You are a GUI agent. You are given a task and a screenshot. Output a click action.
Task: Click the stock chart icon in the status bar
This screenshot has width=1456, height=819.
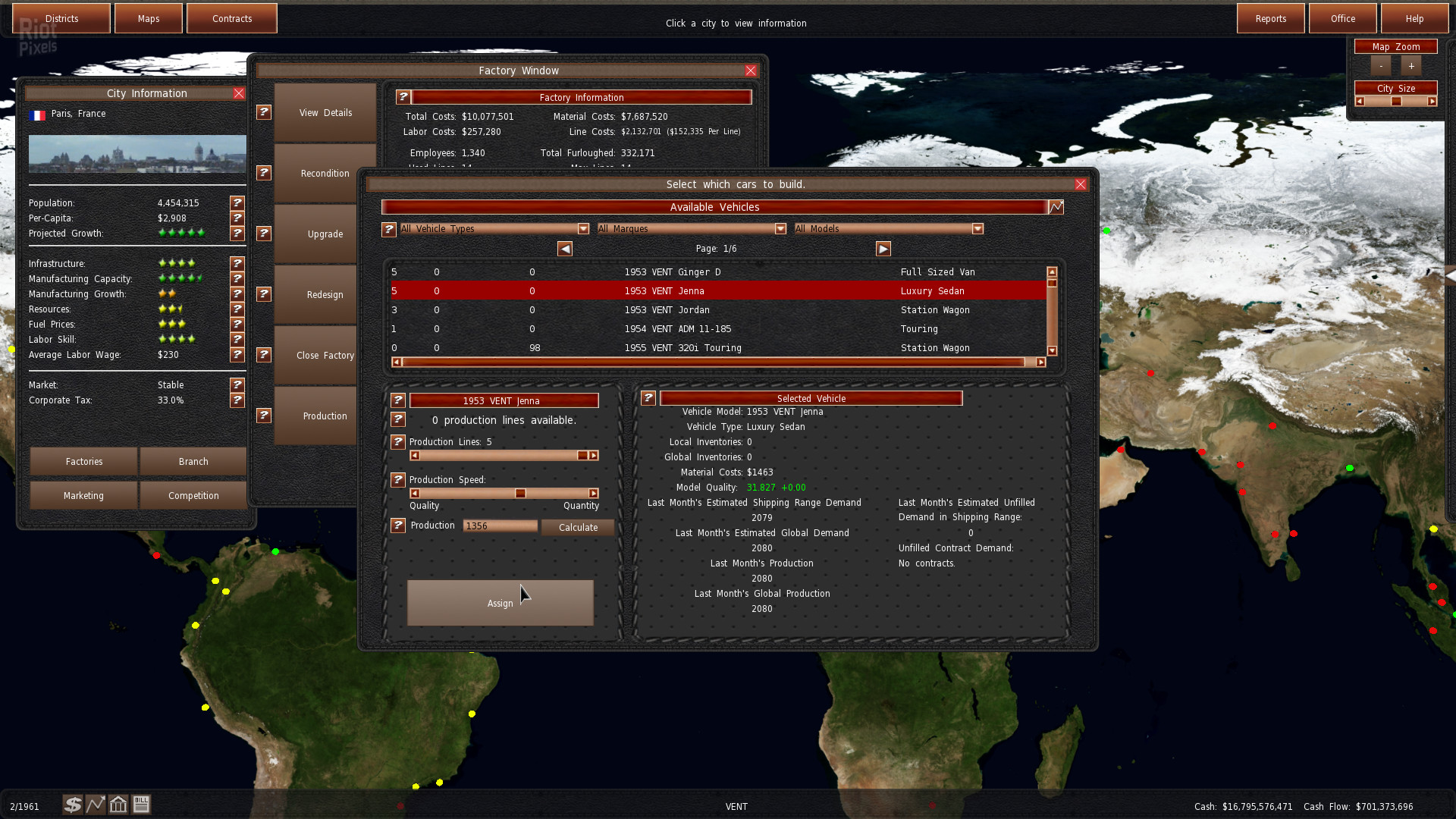point(95,804)
